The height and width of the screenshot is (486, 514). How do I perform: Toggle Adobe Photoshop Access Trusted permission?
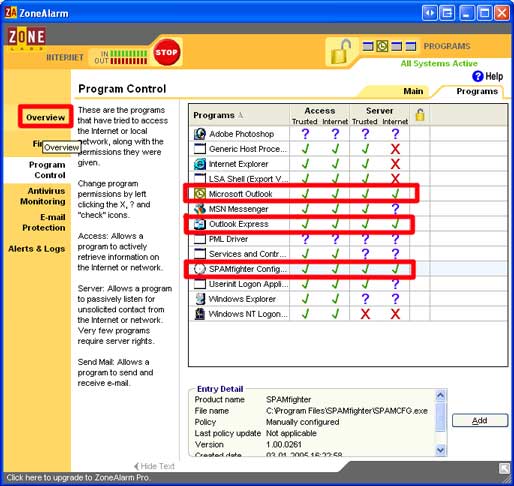coord(305,134)
